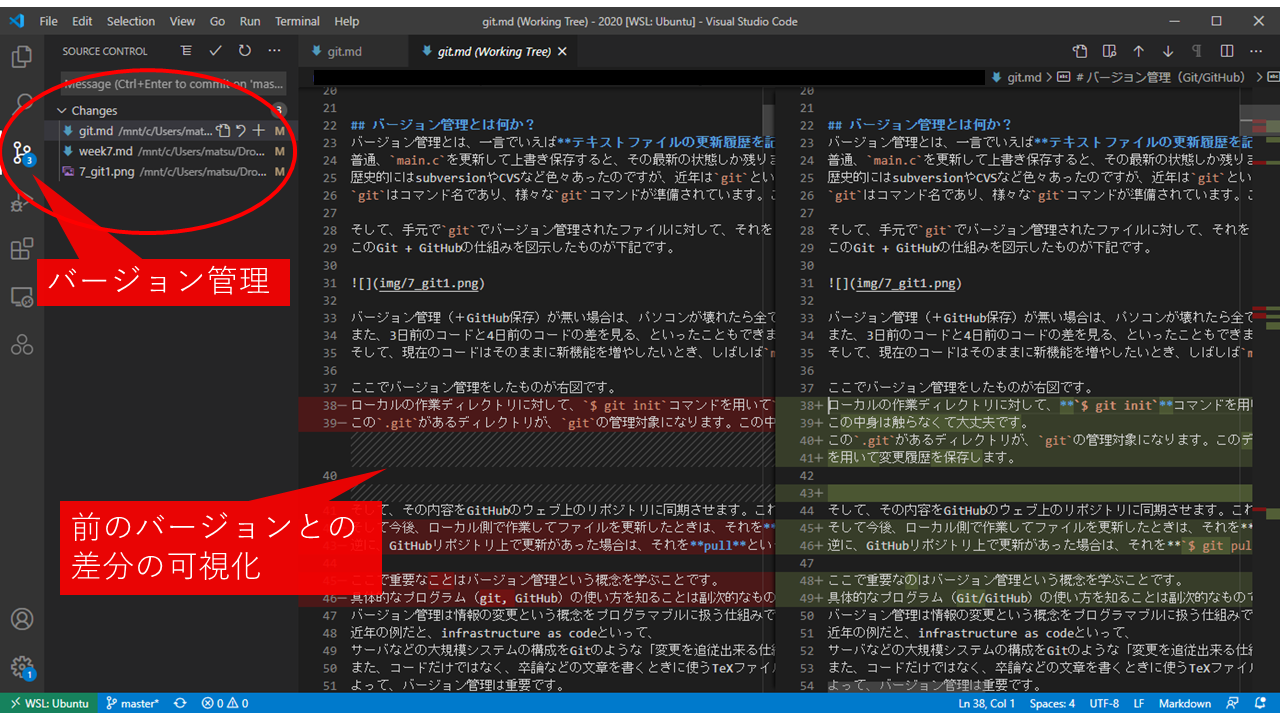Screen dimensions: 1280x720
Task: Refresh the Source Control panel
Action: pyautogui.click(x=245, y=51)
